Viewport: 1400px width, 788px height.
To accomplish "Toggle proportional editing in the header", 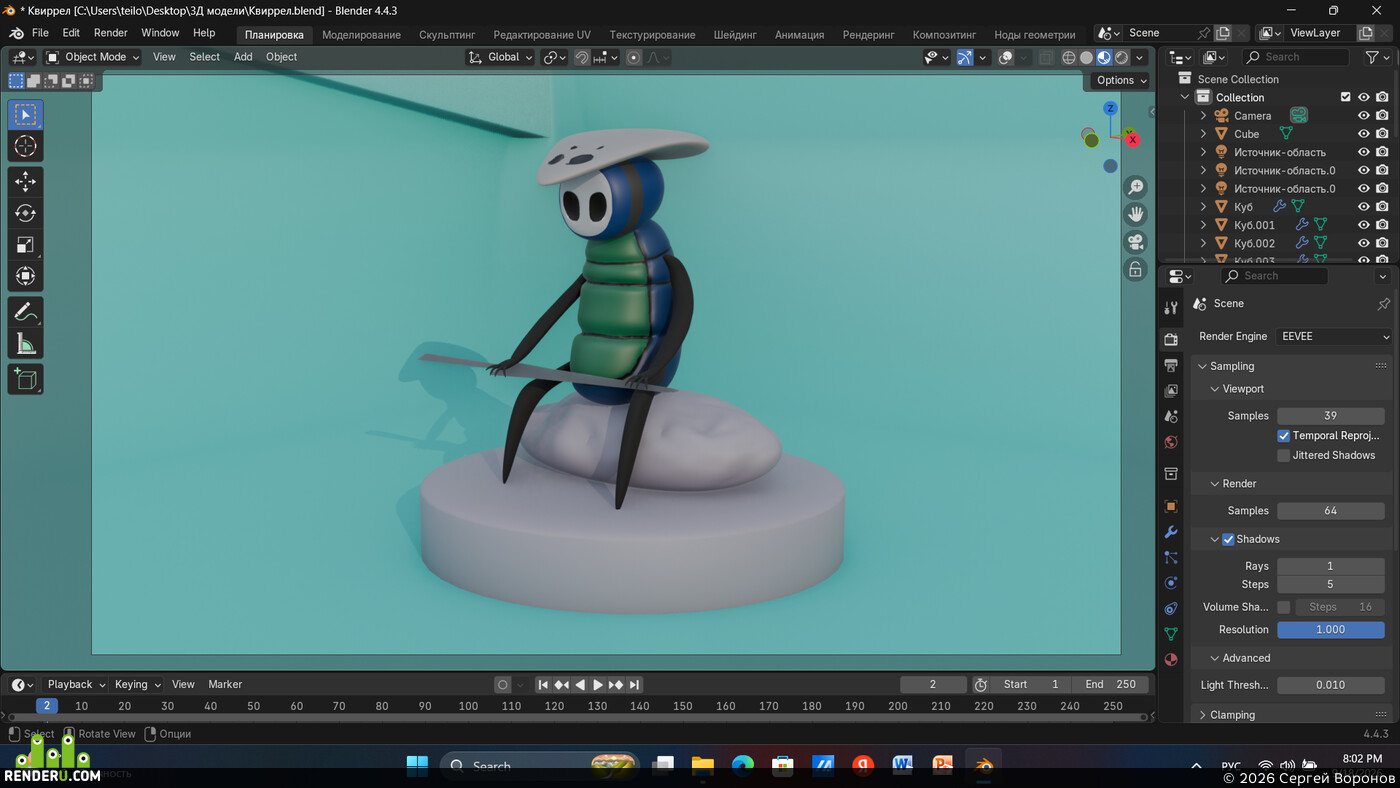I will (633, 57).
